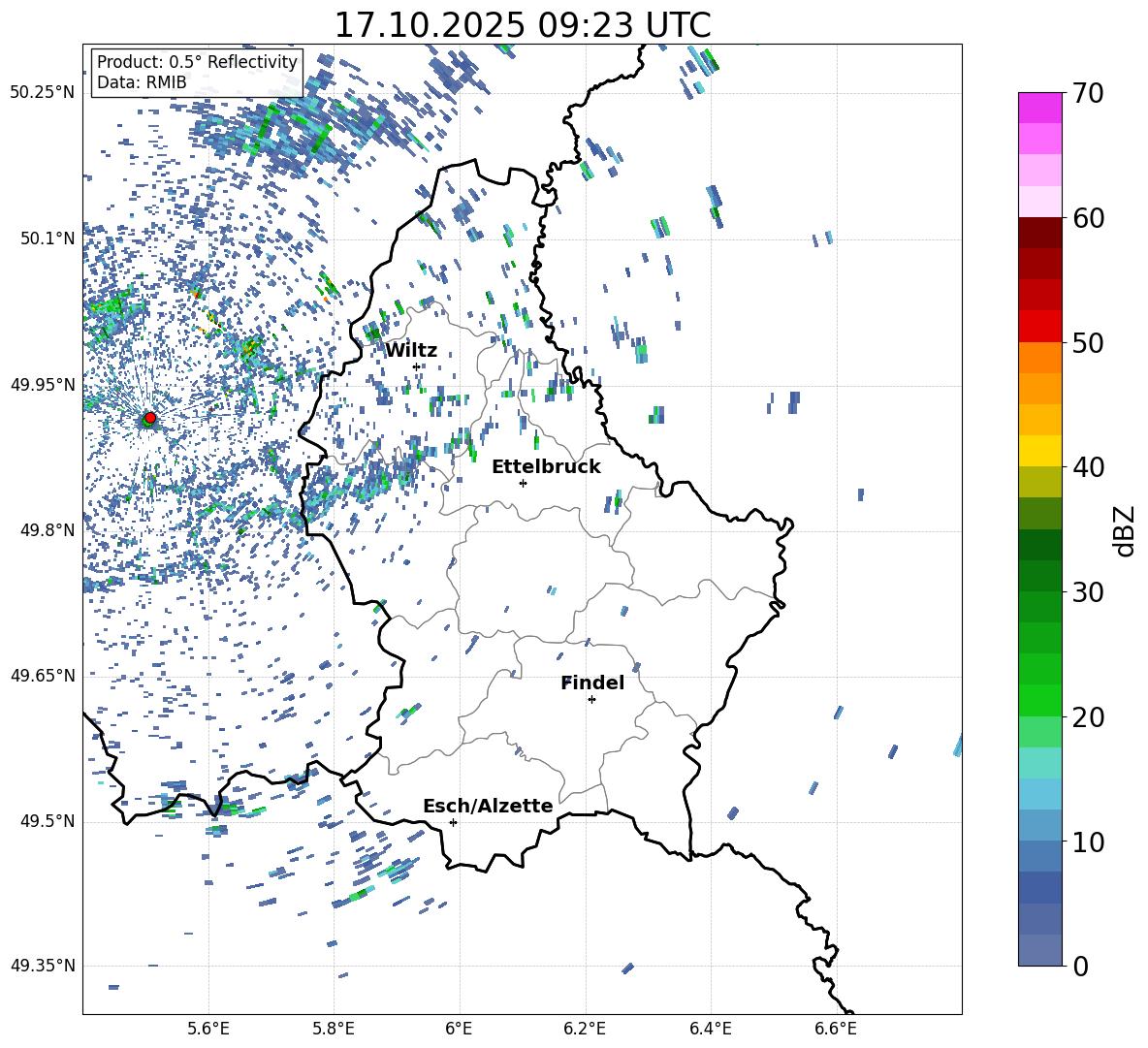Click the colorbar tick label 60
Viewport: 1148px width, 1048px height.
pyautogui.click(x=1088, y=218)
